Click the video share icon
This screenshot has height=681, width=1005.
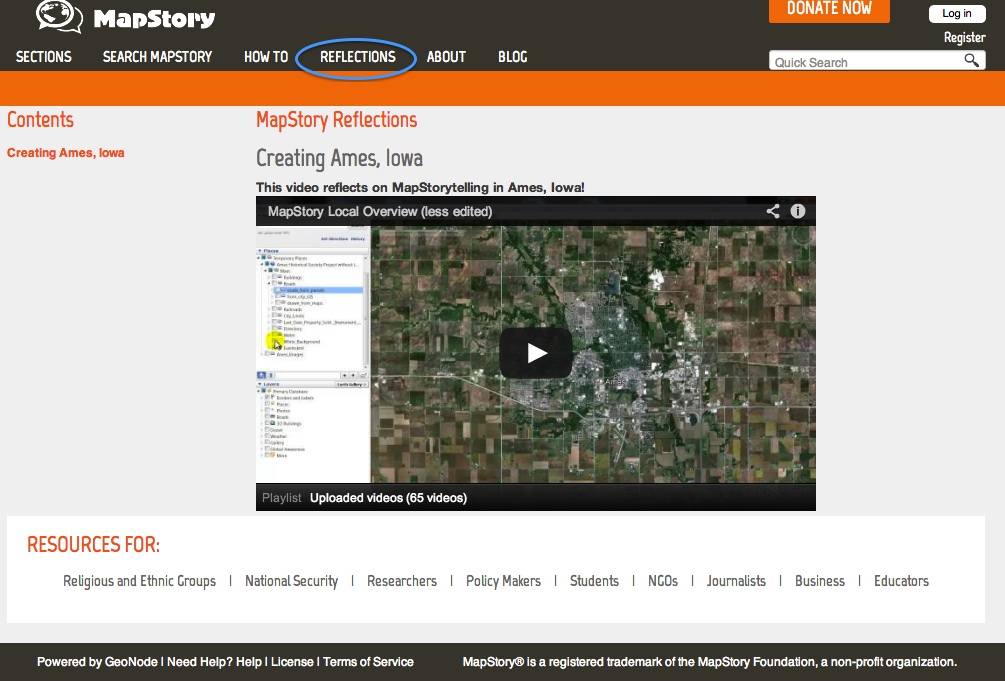(x=773, y=212)
